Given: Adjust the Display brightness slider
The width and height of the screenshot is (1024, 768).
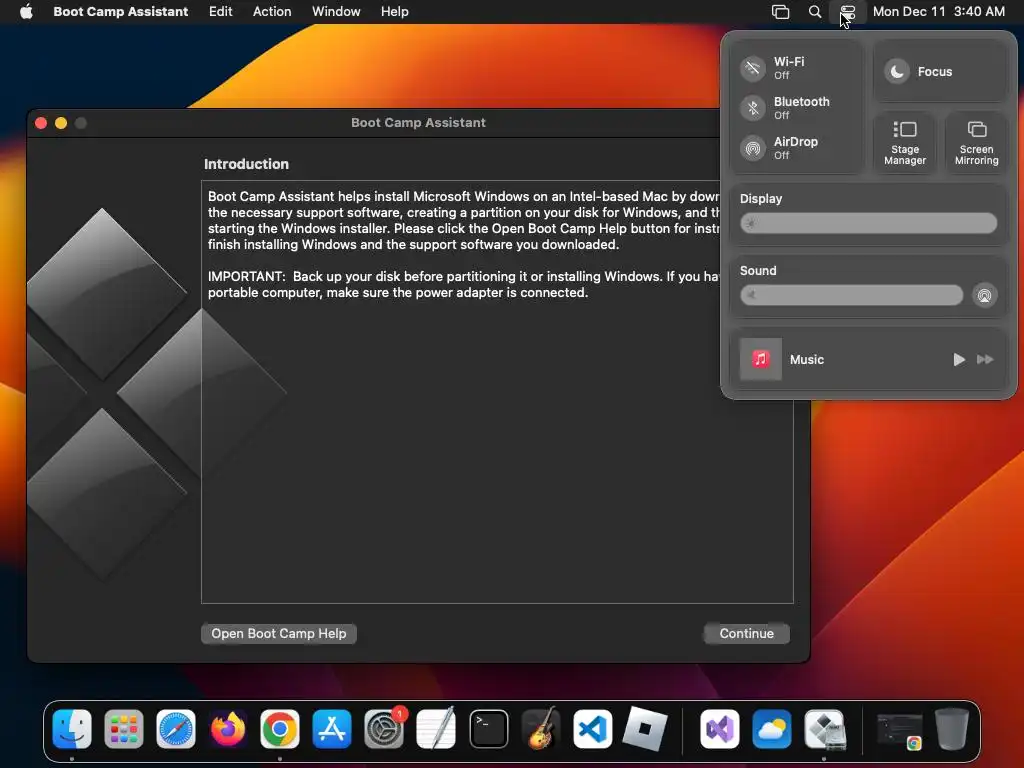Looking at the screenshot, I should [x=869, y=223].
